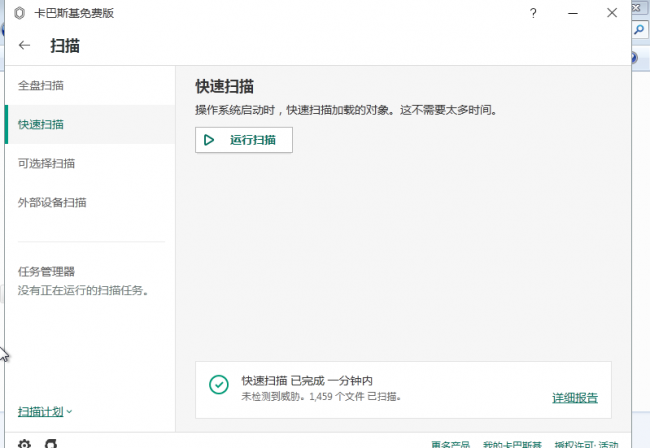The image size is (650, 448).
Task: Select 外部设备扫描 in the sidebar
Action: [90, 202]
